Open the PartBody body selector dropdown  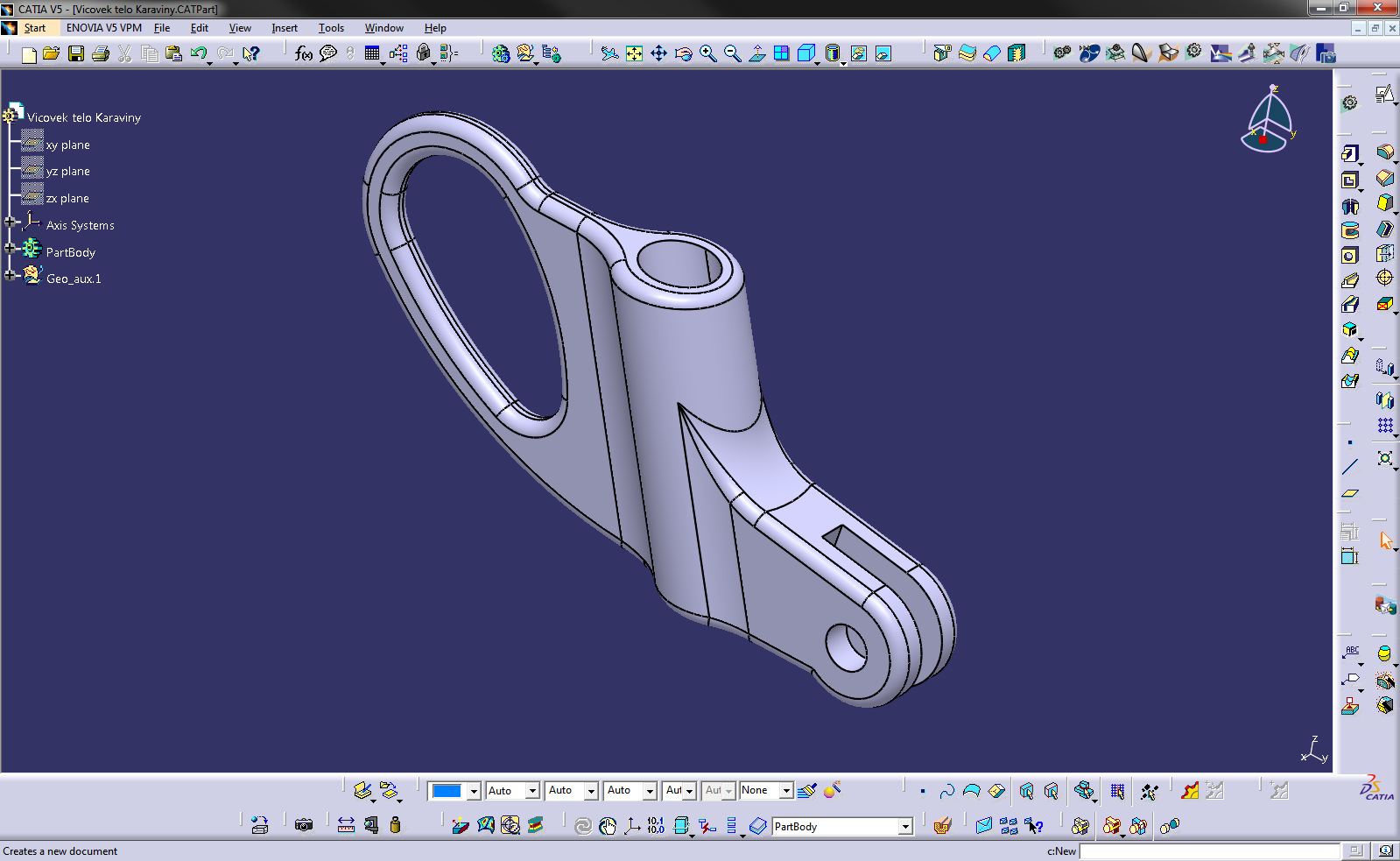(905, 826)
